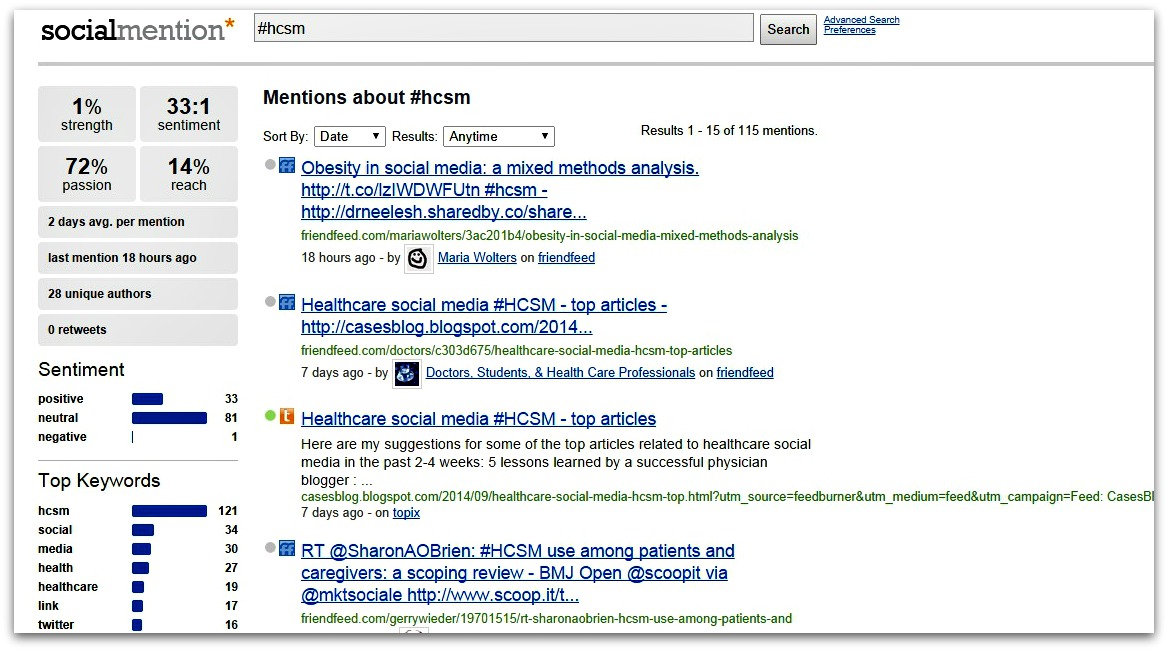Click Doctors, Students avatar thumbnail
The image size is (1168, 651).
point(406,373)
